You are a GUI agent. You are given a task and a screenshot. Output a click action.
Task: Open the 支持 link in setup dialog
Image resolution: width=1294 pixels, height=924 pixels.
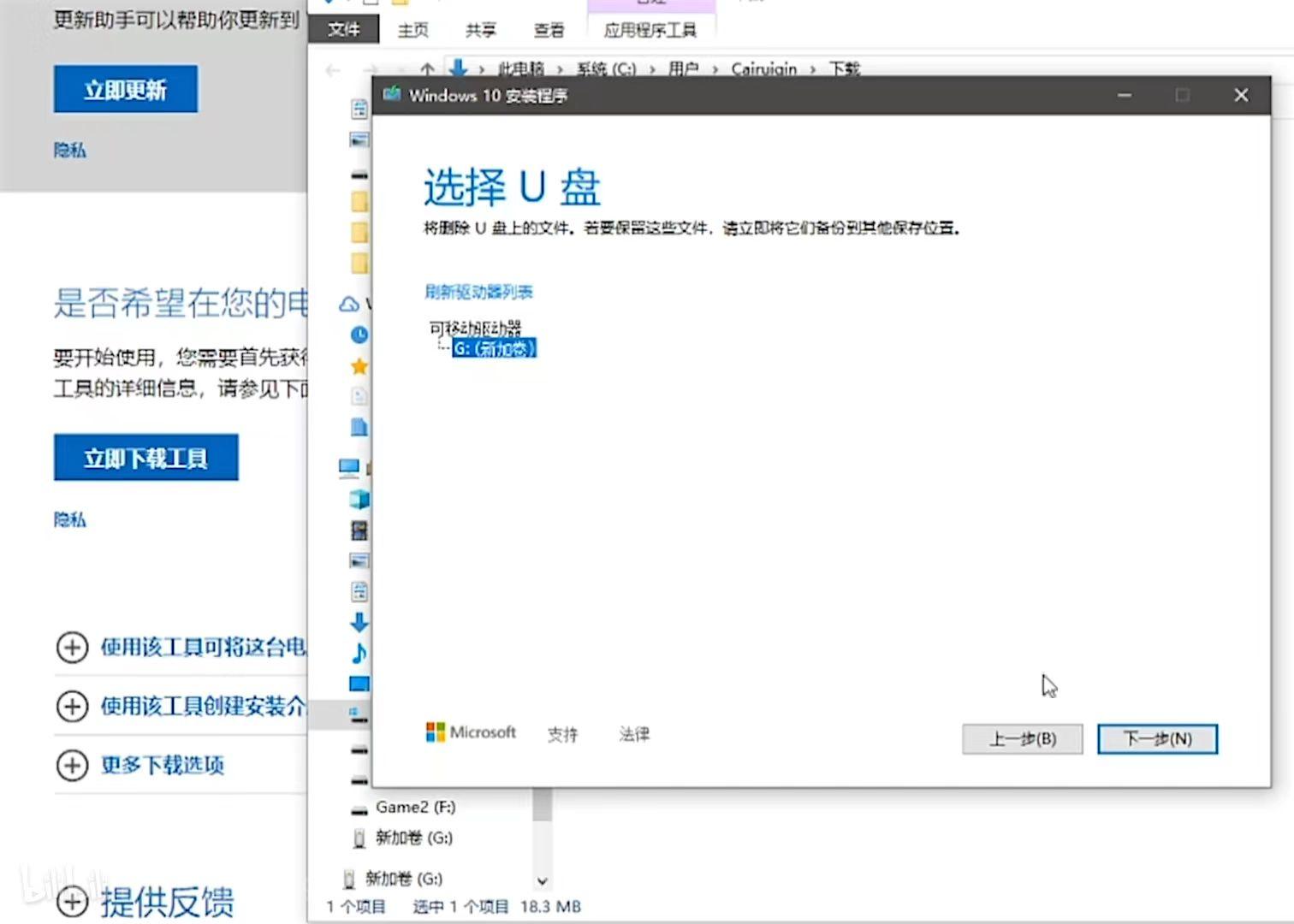[x=563, y=734]
